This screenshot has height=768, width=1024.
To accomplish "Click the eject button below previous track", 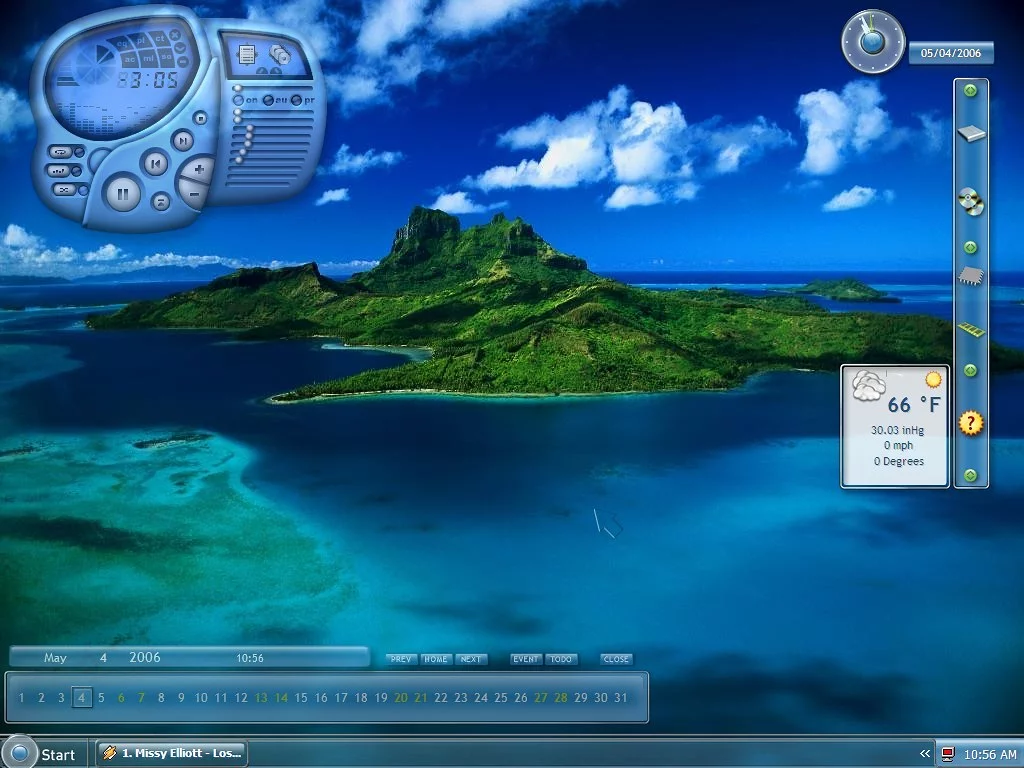I will click(160, 201).
